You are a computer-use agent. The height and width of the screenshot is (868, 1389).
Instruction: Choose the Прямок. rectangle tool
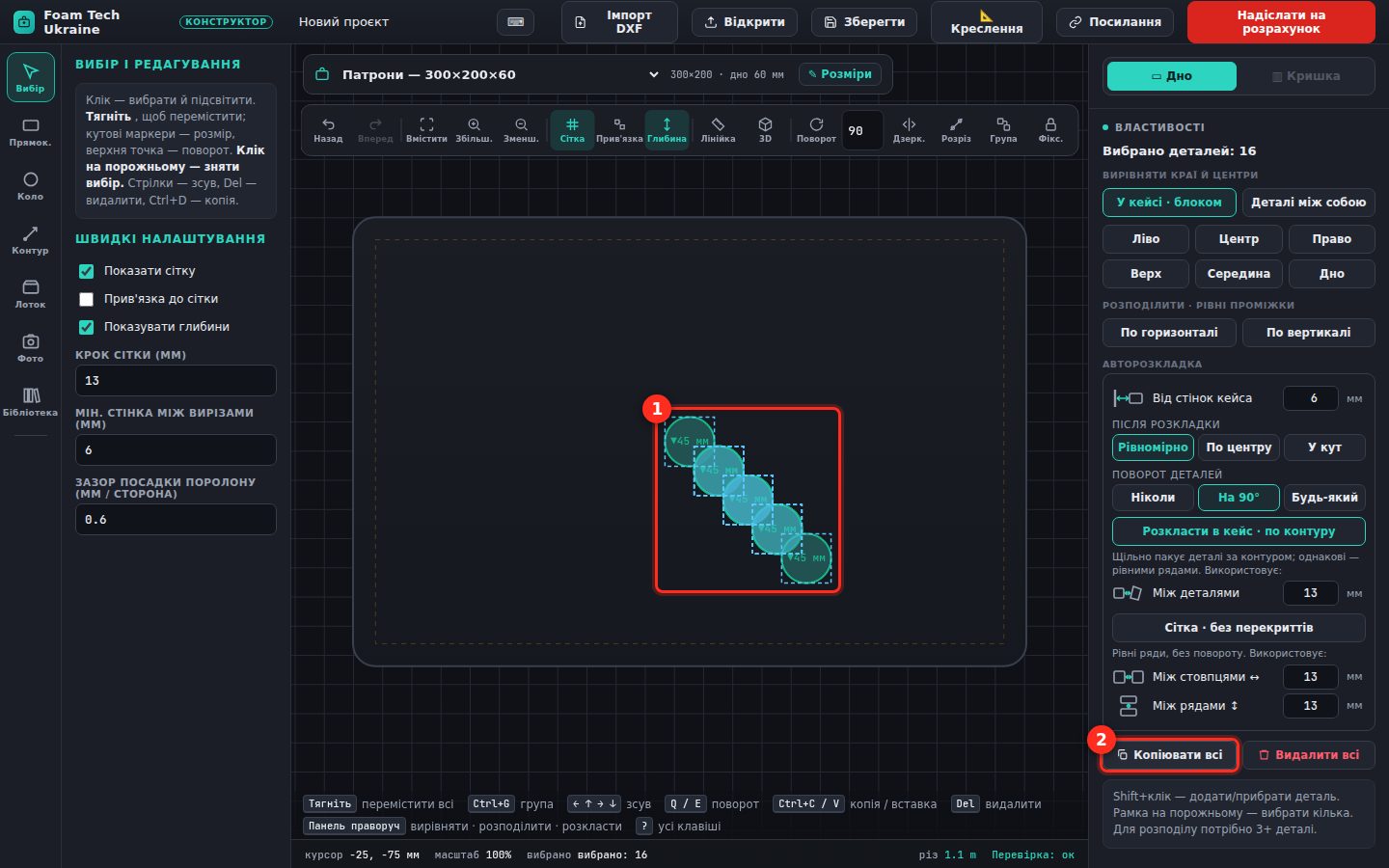(x=30, y=132)
